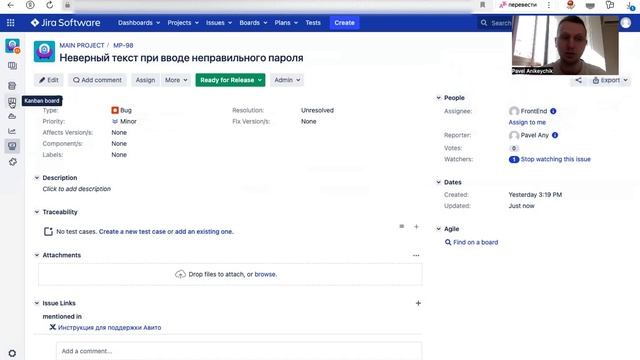Click the share icon next to Export
The width and height of the screenshot is (640, 360).
point(578,80)
